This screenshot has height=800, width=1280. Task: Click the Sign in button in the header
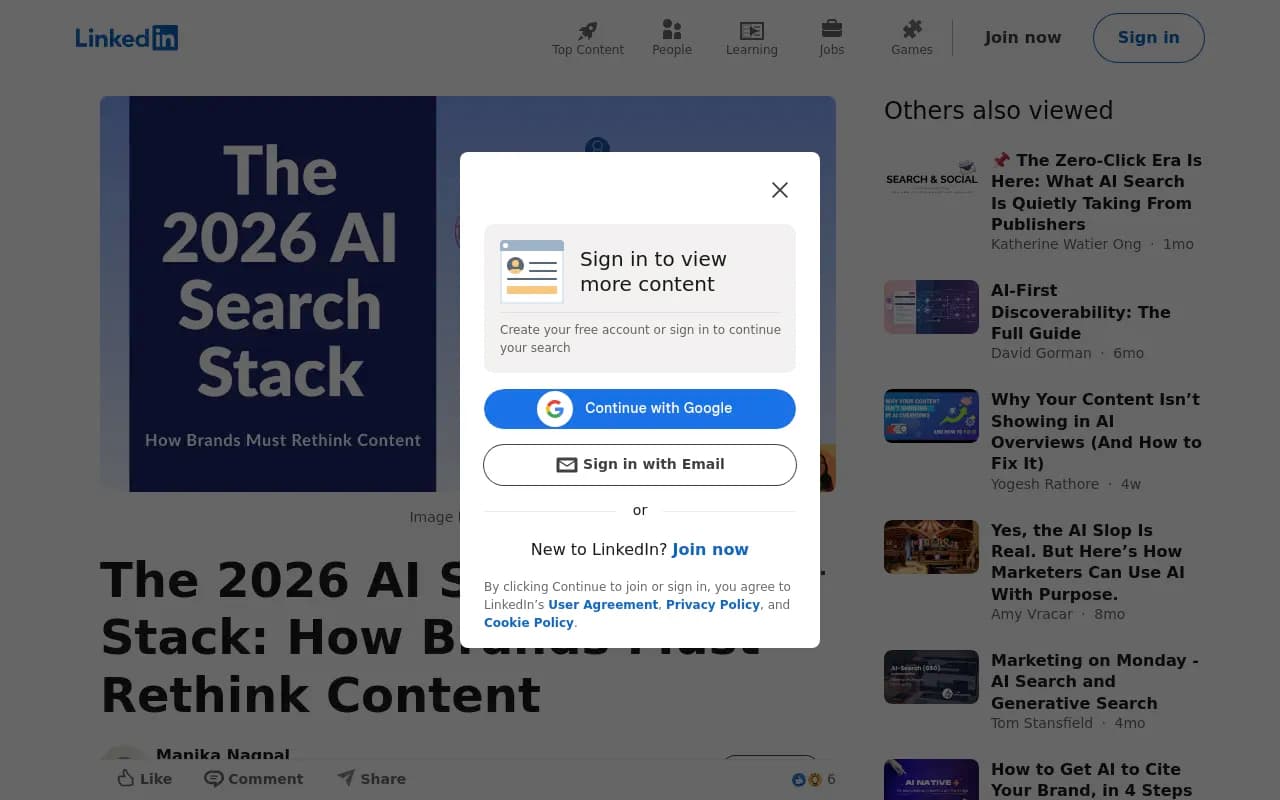tap(1148, 37)
